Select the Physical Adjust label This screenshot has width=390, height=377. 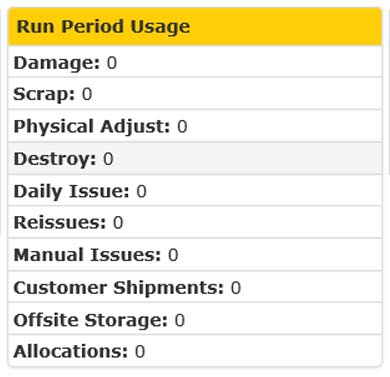92,127
